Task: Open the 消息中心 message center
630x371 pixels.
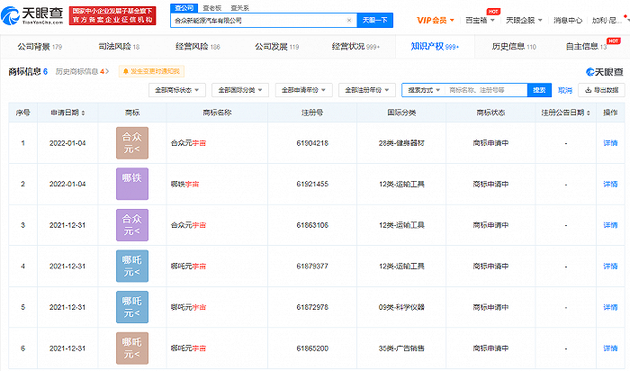Action: pos(568,20)
